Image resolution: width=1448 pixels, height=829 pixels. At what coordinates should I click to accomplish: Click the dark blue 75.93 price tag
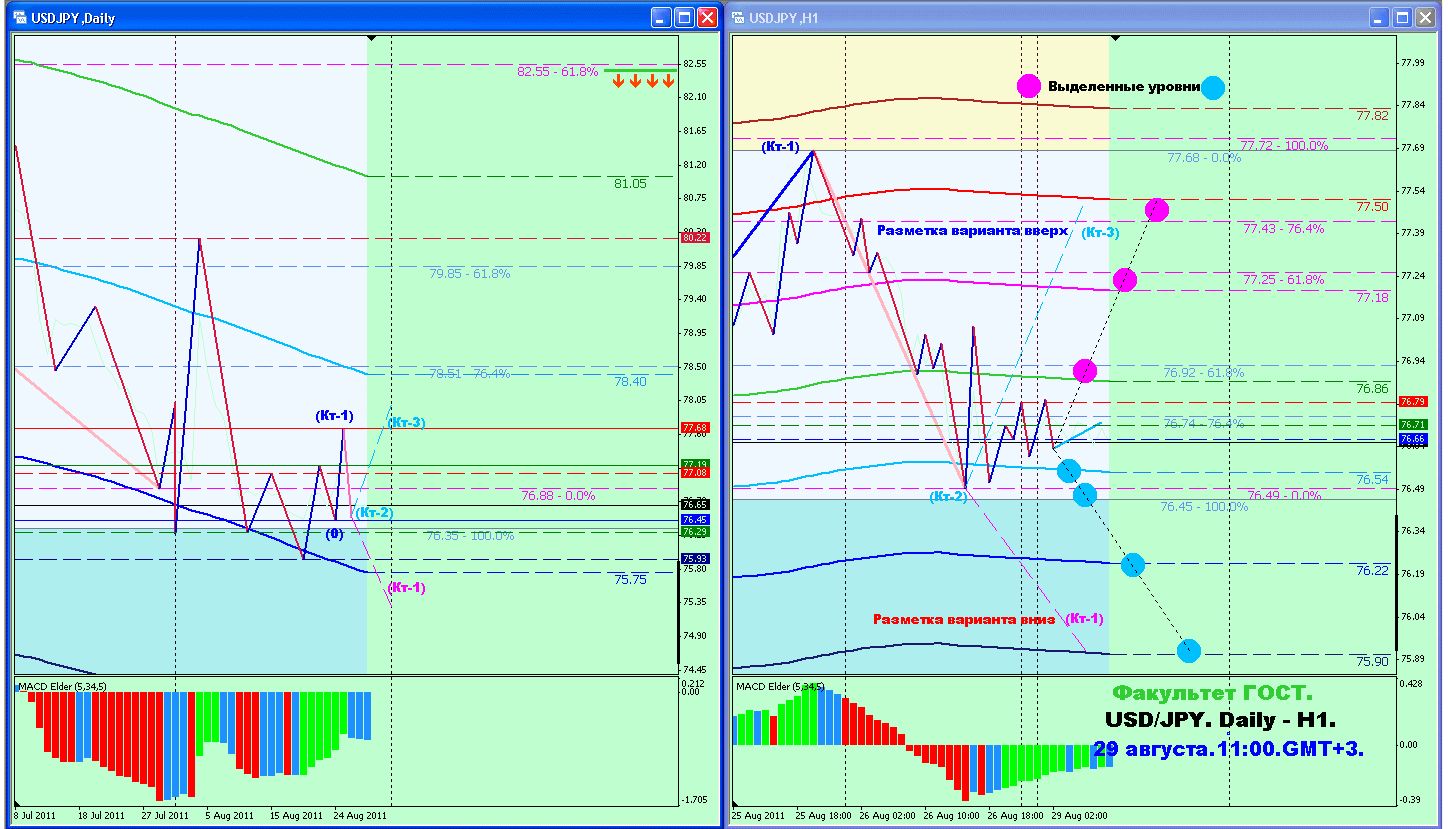695,559
